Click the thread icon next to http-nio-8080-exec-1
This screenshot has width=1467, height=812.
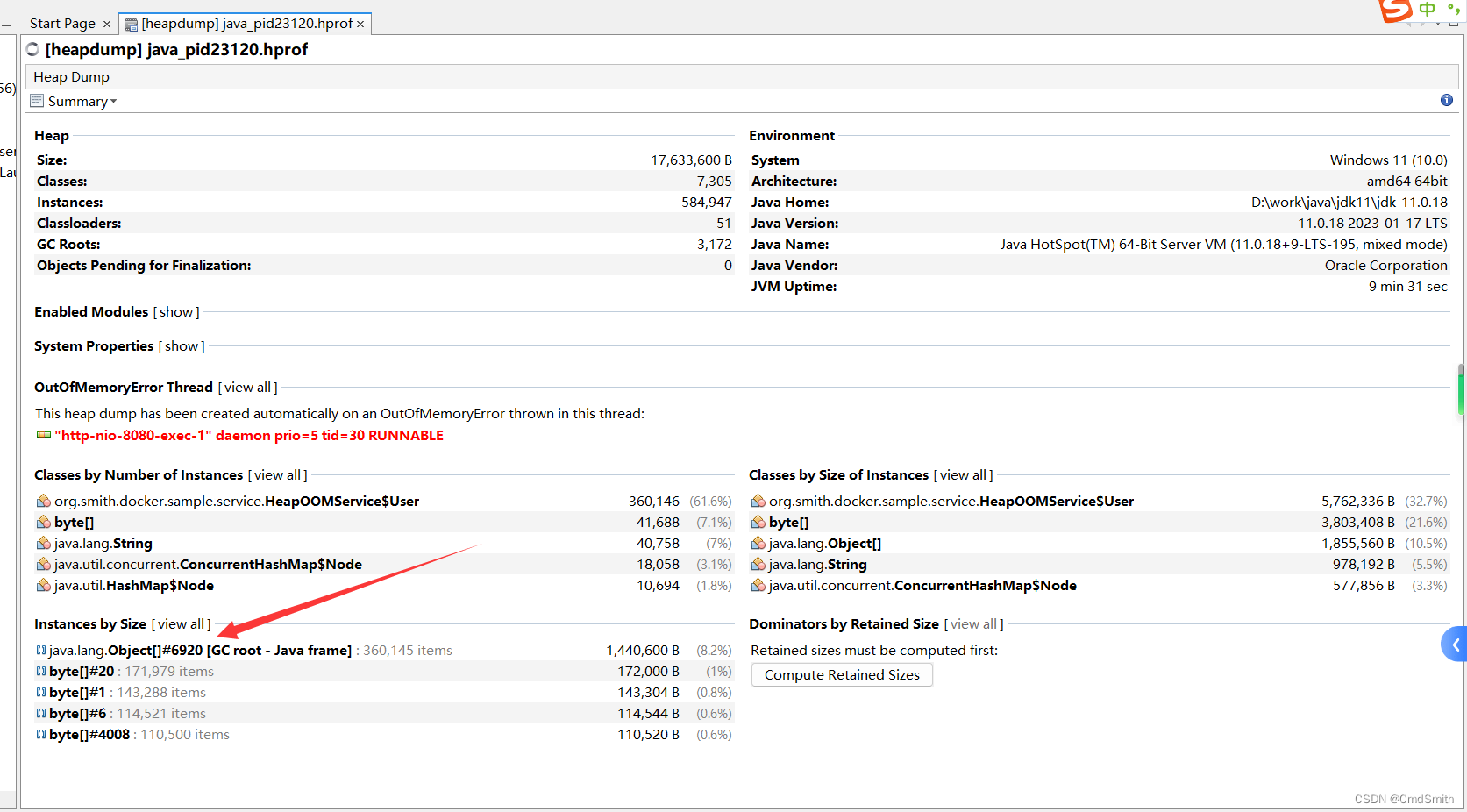[43, 435]
